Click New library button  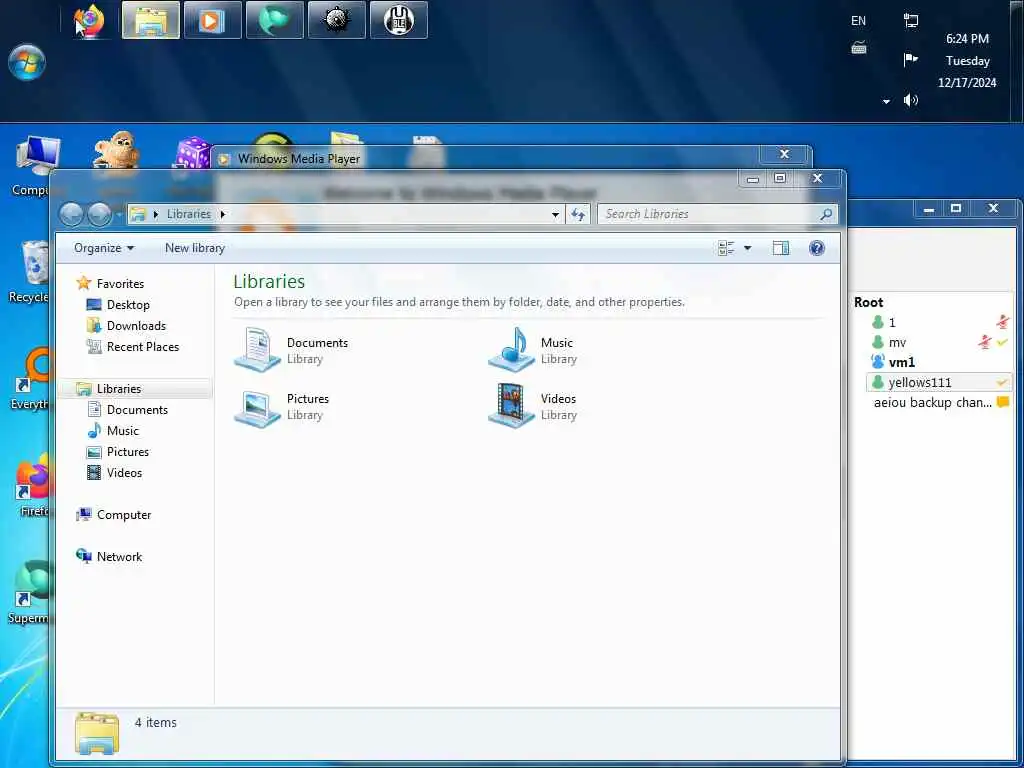(x=195, y=248)
